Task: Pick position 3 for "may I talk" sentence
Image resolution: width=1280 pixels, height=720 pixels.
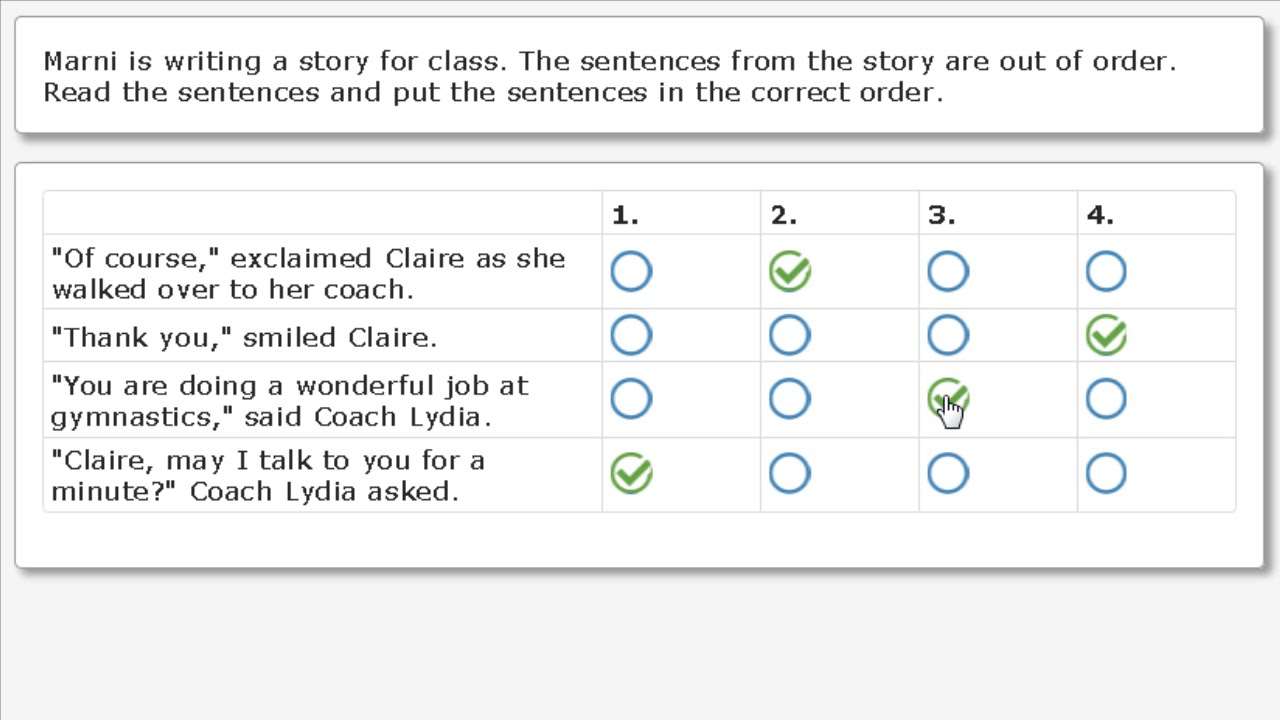Action: point(948,474)
